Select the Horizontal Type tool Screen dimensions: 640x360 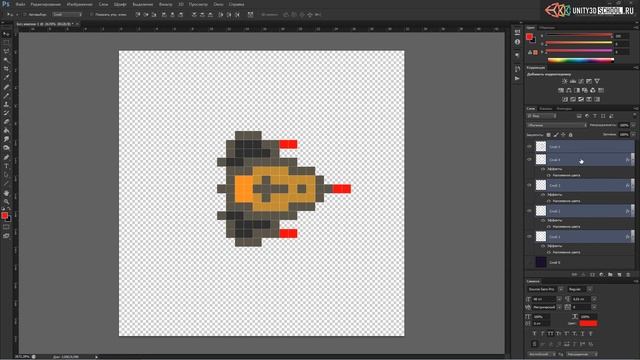[6, 166]
